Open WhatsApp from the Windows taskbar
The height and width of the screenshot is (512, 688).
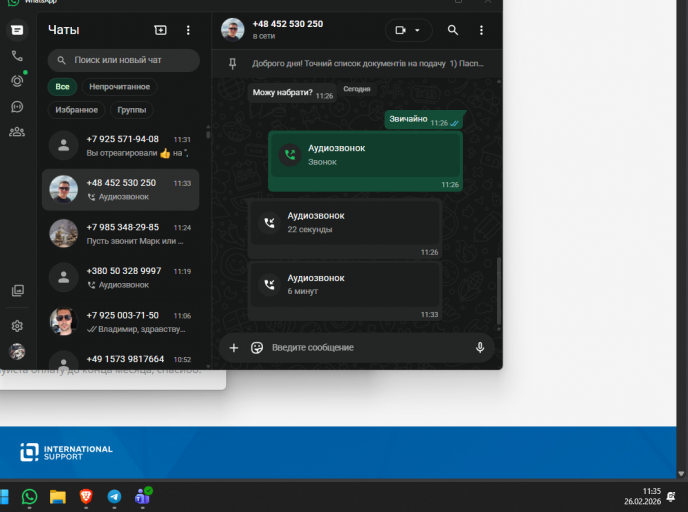point(29,497)
